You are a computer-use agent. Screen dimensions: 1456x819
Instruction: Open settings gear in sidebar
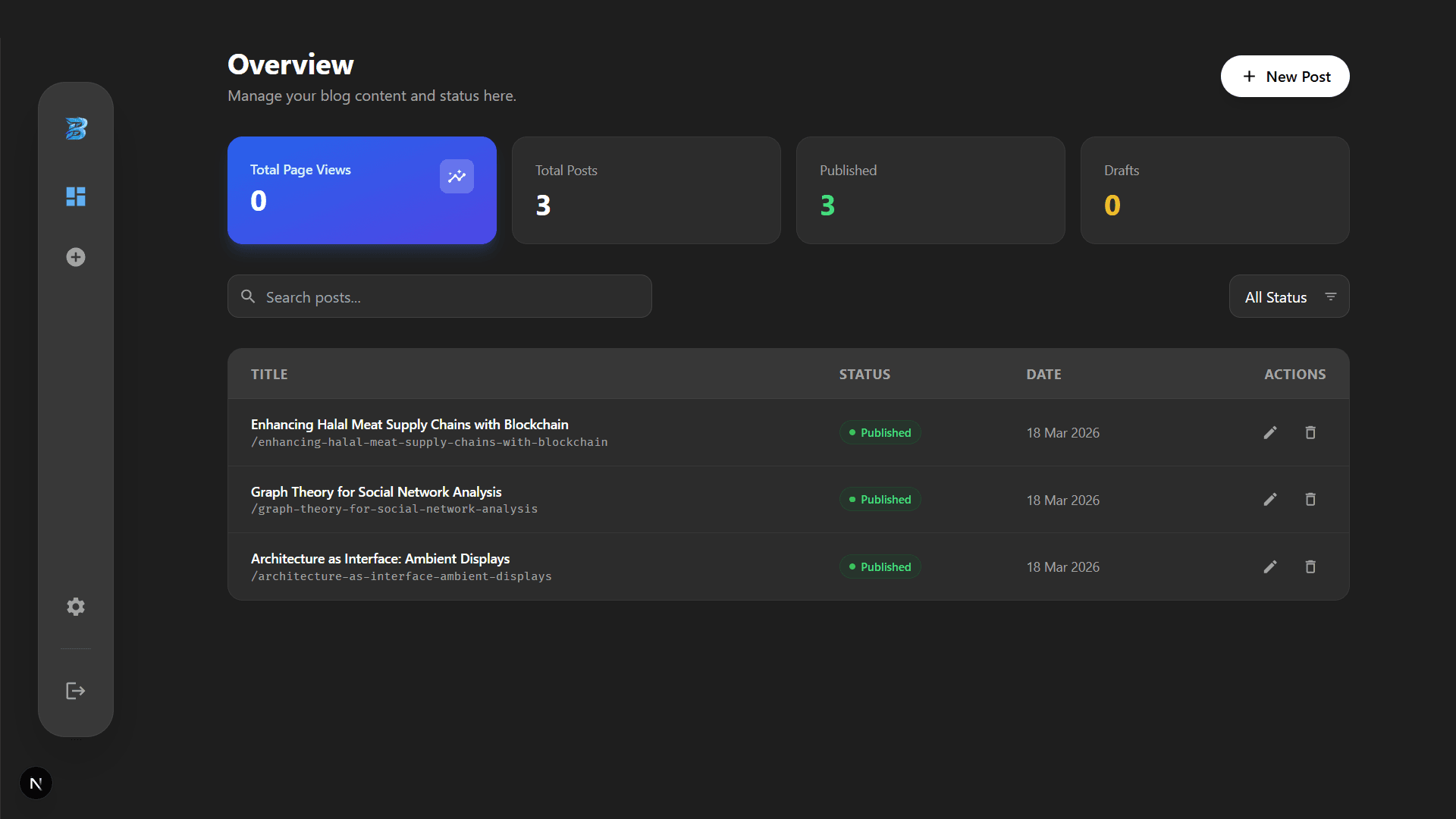point(76,607)
